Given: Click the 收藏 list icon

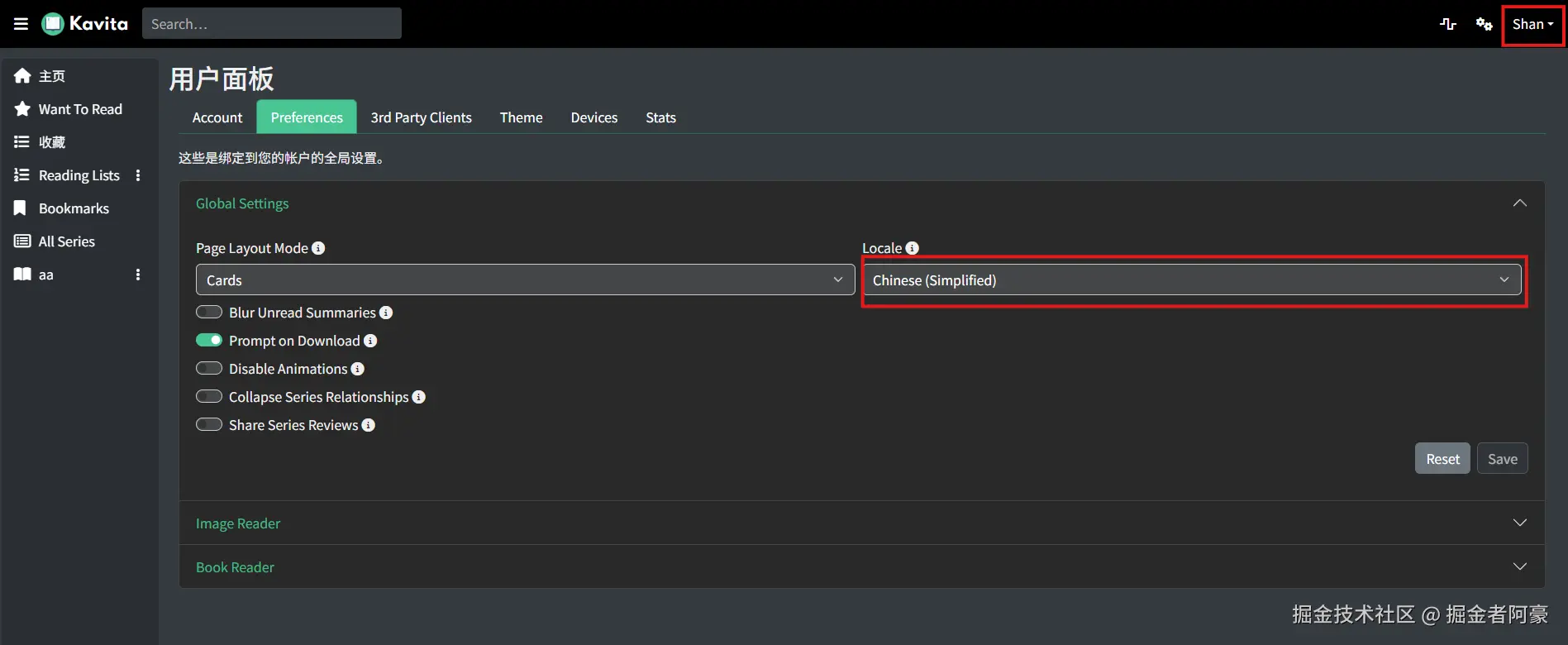Looking at the screenshot, I should pyautogui.click(x=22, y=142).
